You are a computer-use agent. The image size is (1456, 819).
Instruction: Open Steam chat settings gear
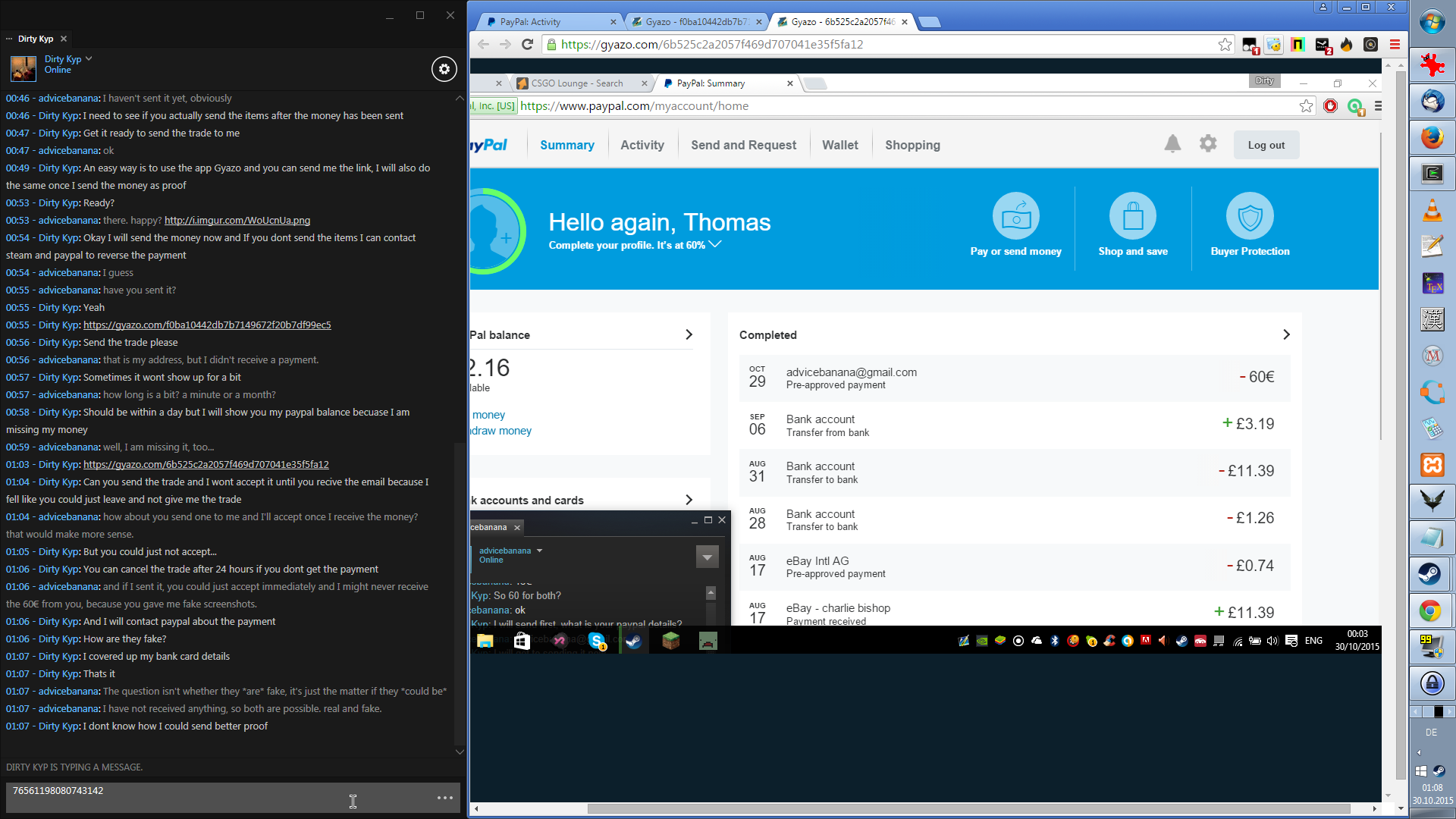[x=444, y=69]
